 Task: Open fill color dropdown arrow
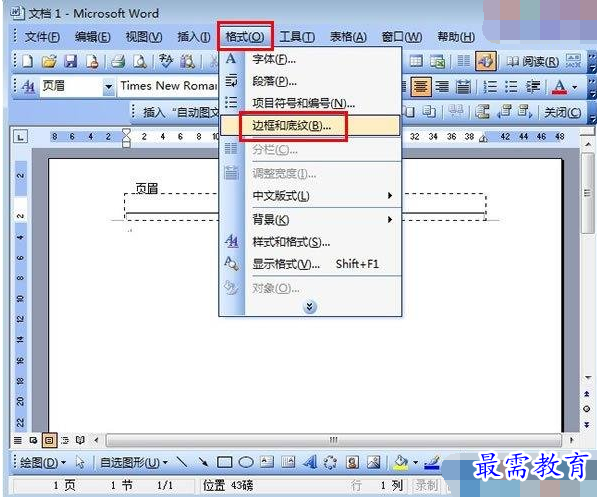click(x=415, y=463)
